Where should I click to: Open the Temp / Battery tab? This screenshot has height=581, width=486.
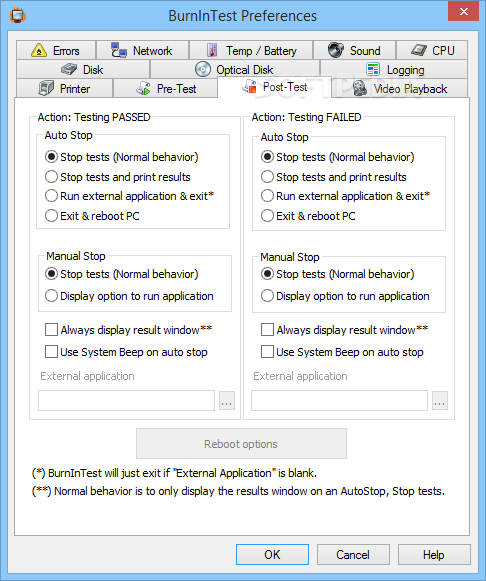pos(251,50)
